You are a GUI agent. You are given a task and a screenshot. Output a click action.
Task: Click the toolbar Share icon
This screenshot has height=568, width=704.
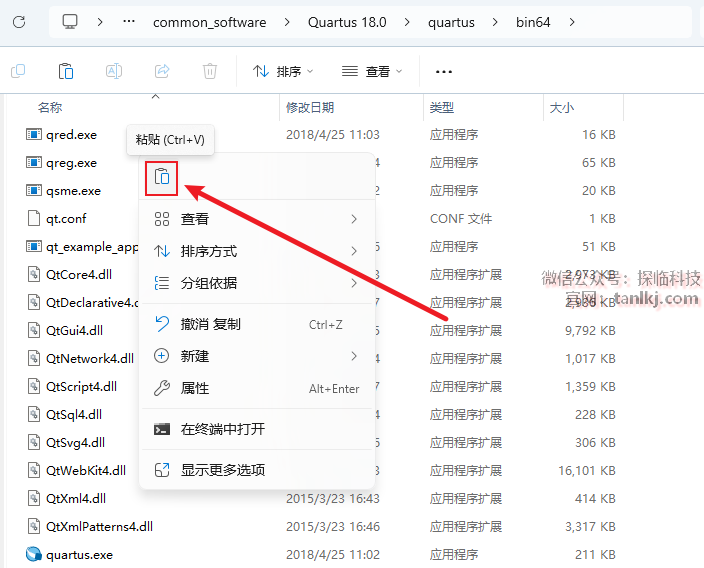[x=162, y=71]
